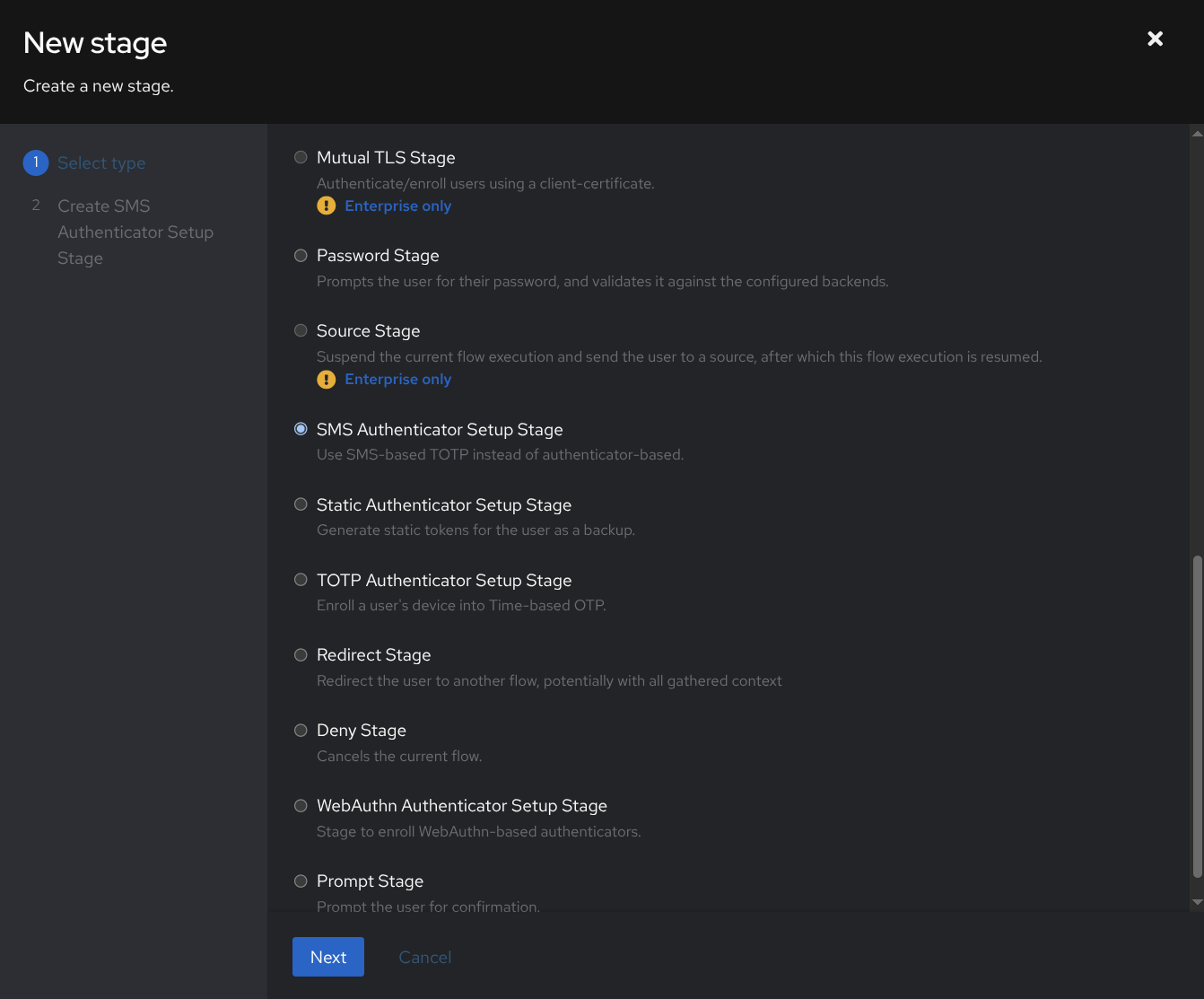The image size is (1204, 999).
Task: Jump to Create SMS Authenticator Setup Stage step
Action: [x=135, y=232]
